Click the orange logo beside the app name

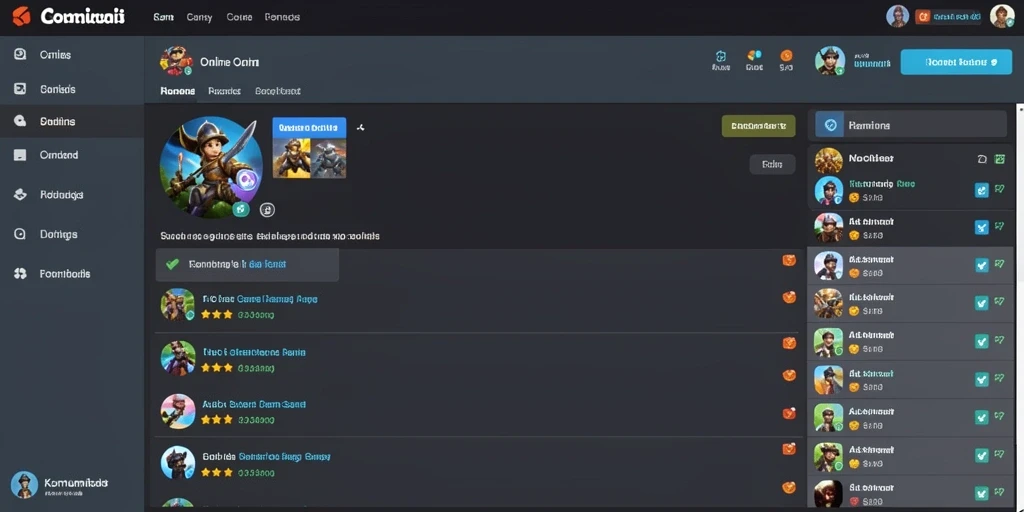click(x=21, y=16)
